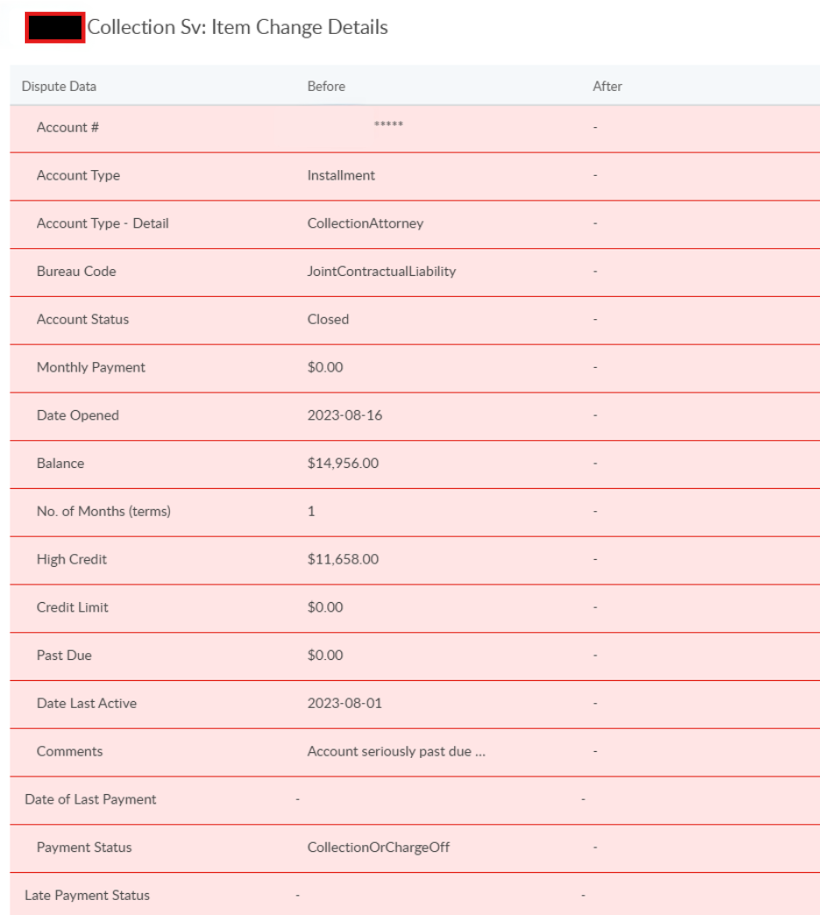Open the truncated 'Account seriously past due' comment

(396, 751)
